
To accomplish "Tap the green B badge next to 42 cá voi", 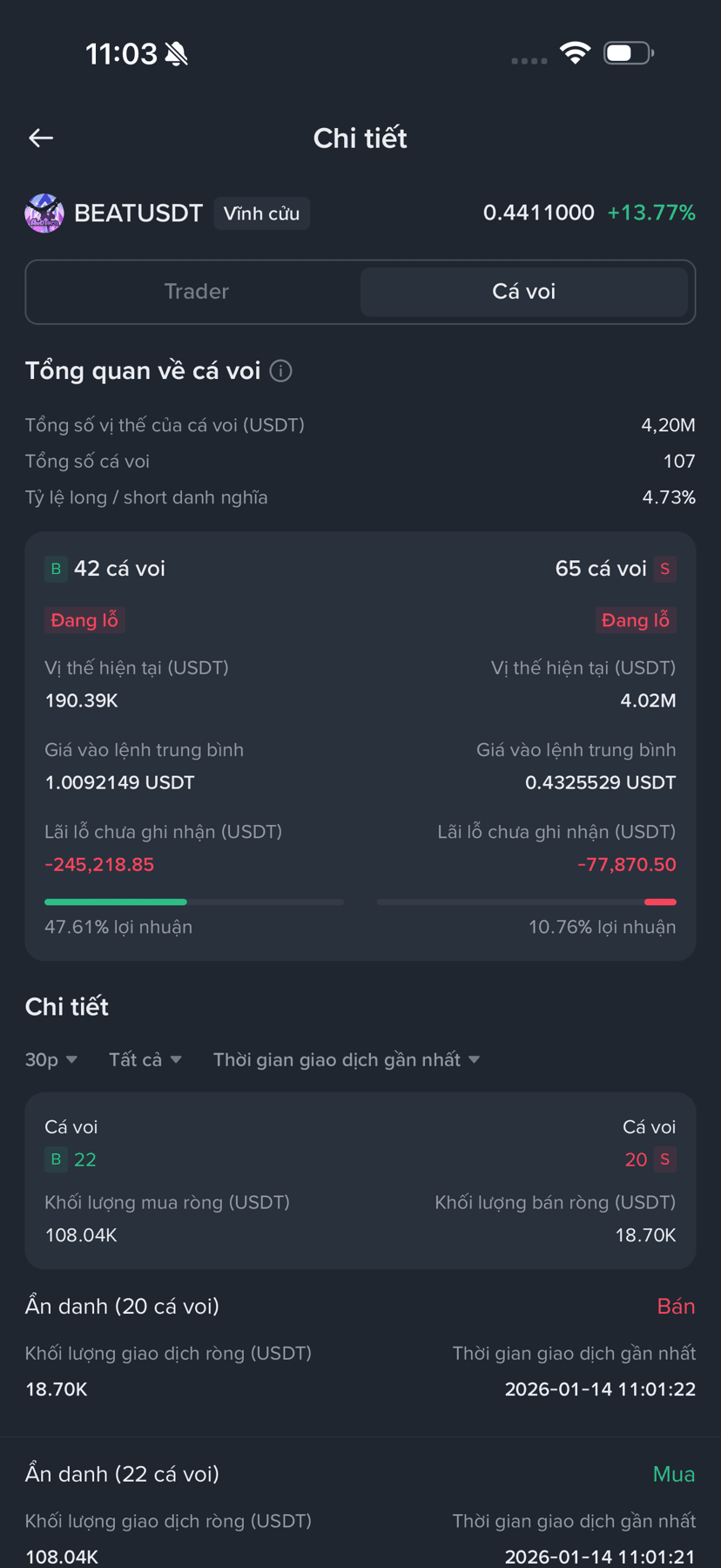I will (x=56, y=569).
